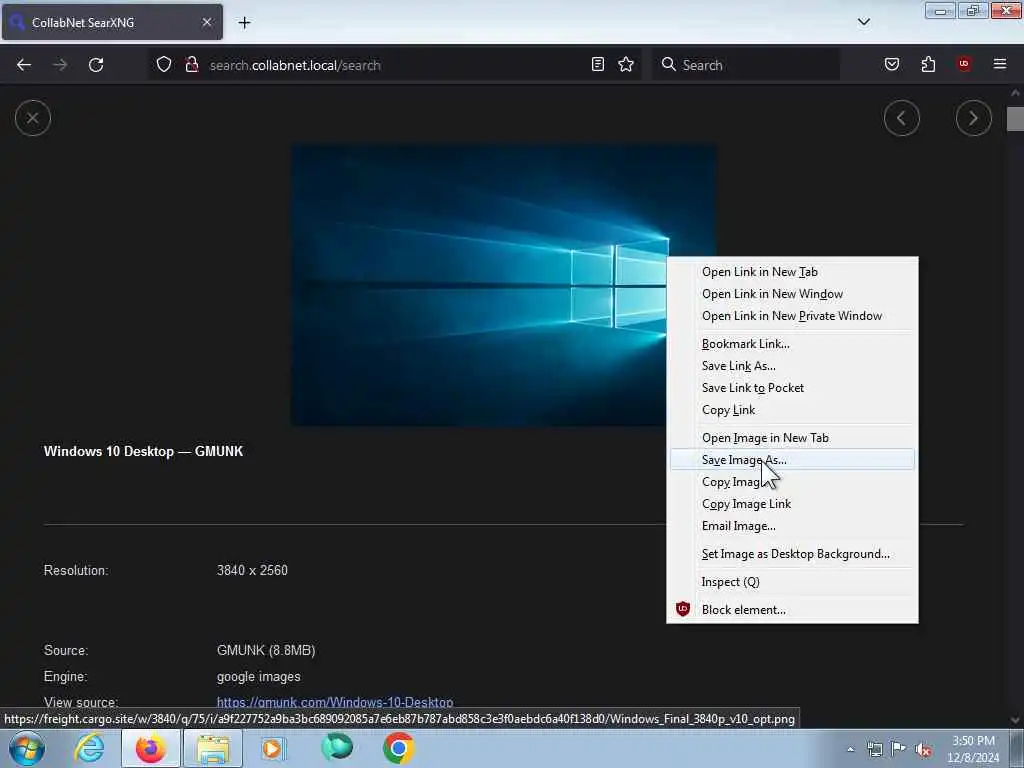
Task: Launch Google Chrome from taskbar
Action: 398,748
